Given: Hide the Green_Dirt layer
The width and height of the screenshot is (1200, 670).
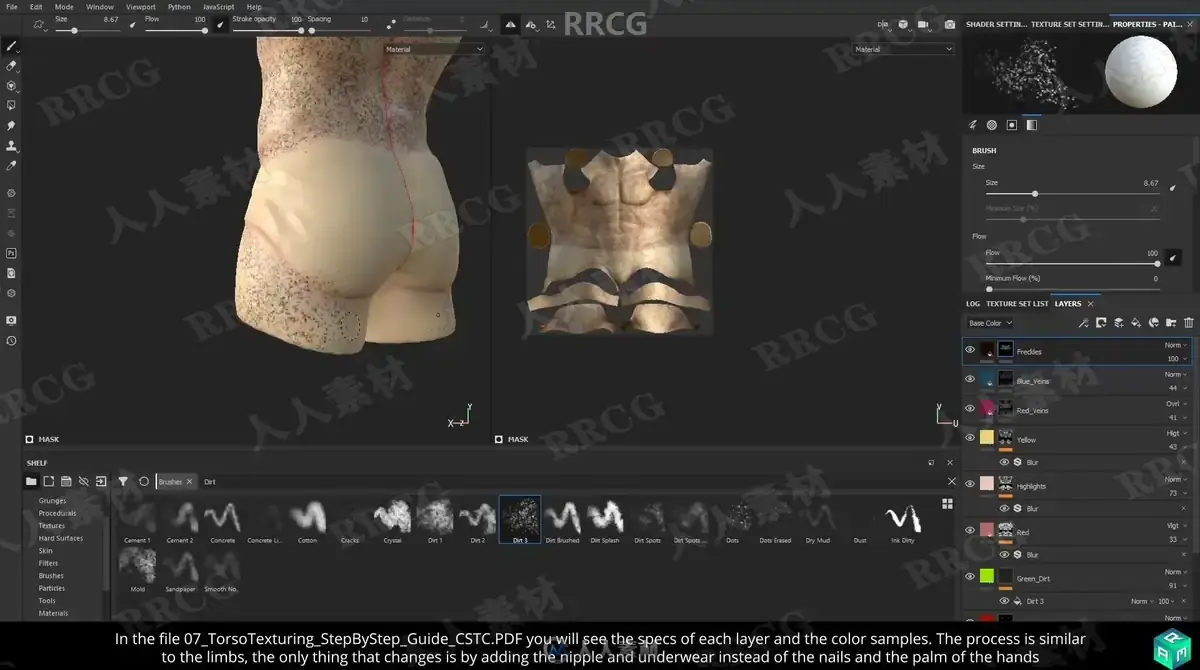Looking at the screenshot, I should click(970, 576).
